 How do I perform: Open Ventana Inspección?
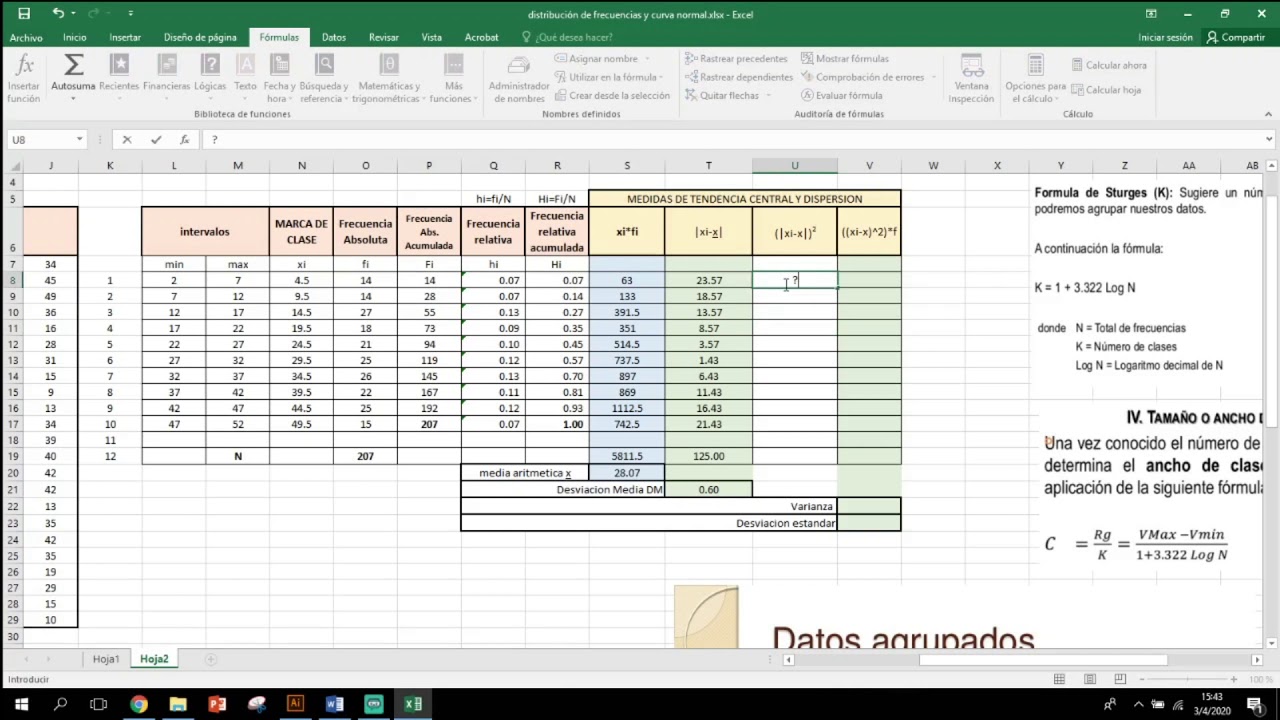pos(971,78)
